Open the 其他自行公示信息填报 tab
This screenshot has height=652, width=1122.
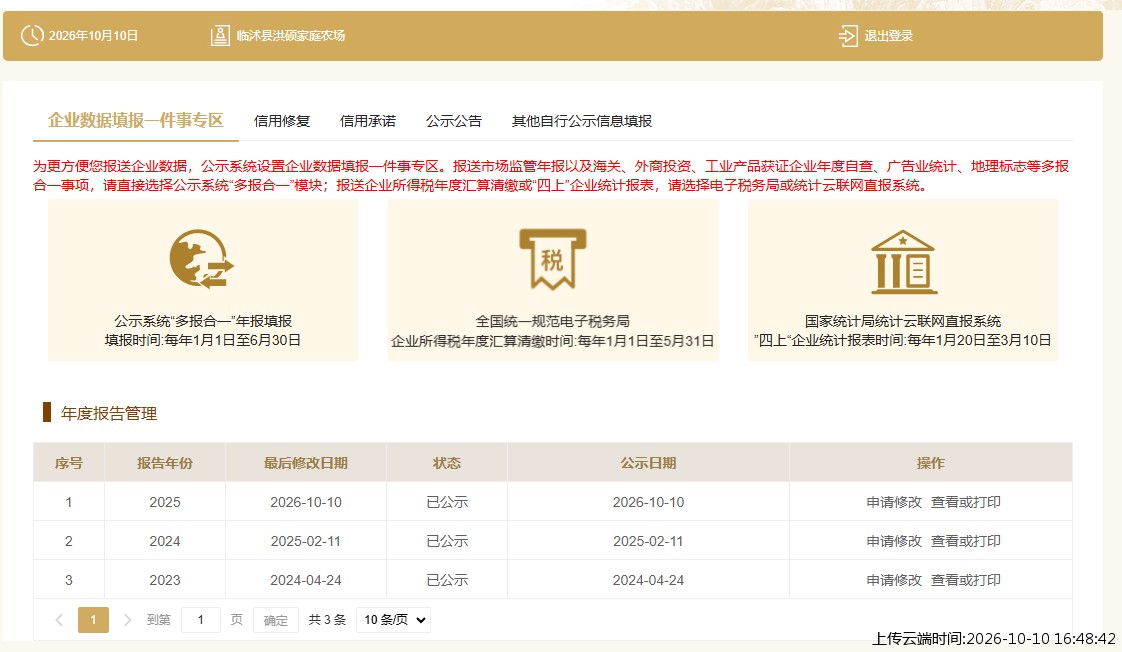click(582, 121)
